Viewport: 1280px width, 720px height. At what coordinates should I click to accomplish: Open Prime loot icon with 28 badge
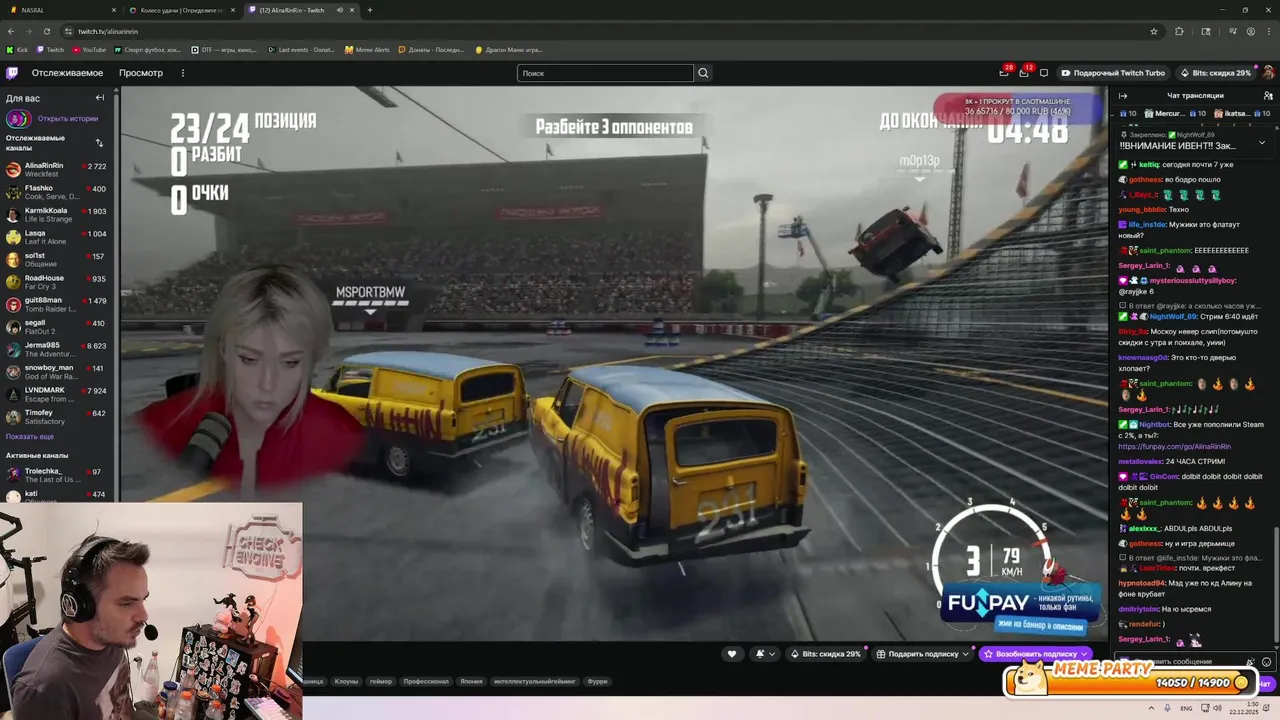1004,72
